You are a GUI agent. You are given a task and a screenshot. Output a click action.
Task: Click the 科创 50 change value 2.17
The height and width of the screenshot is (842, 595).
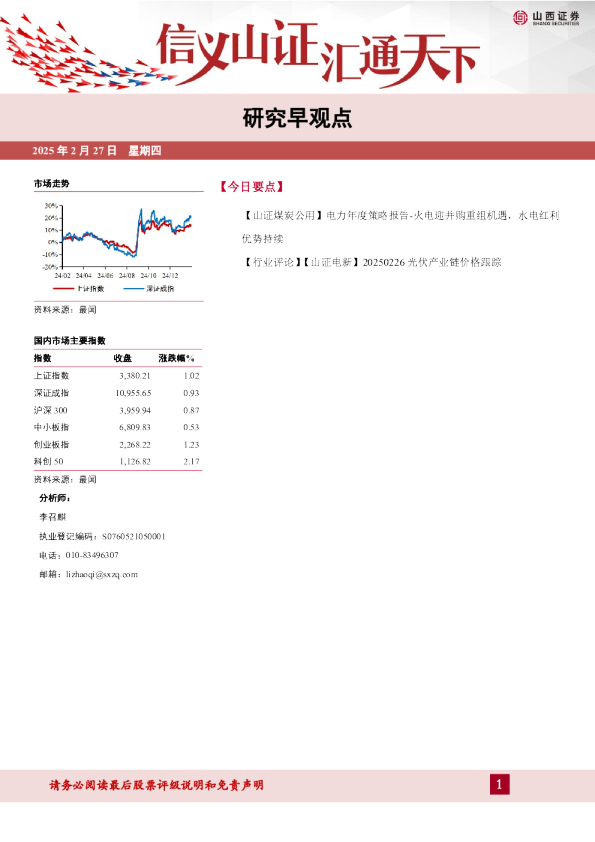[x=191, y=461]
